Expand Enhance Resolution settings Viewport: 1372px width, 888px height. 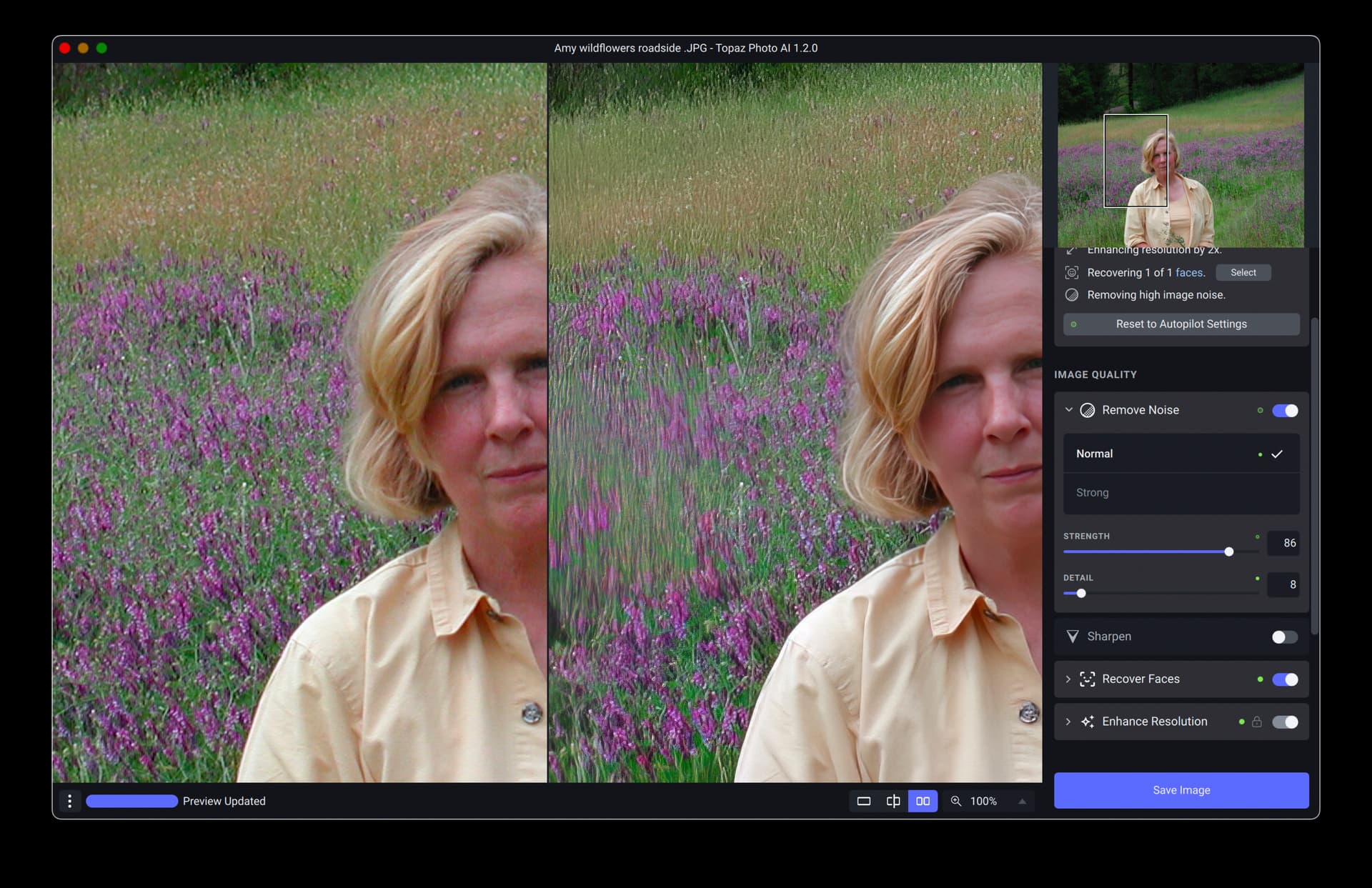1068,722
